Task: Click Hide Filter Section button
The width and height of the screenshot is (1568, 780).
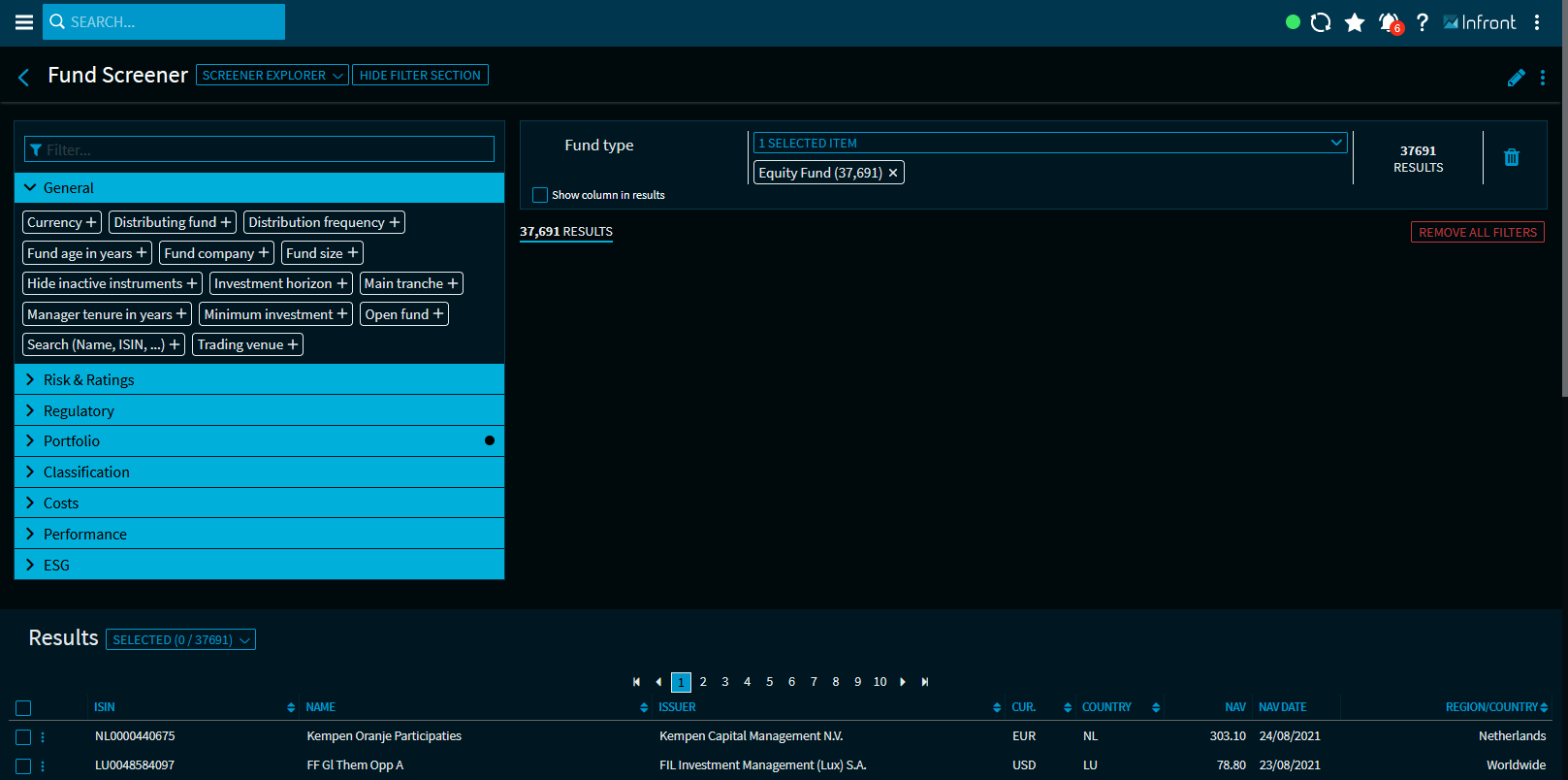Action: (420, 76)
